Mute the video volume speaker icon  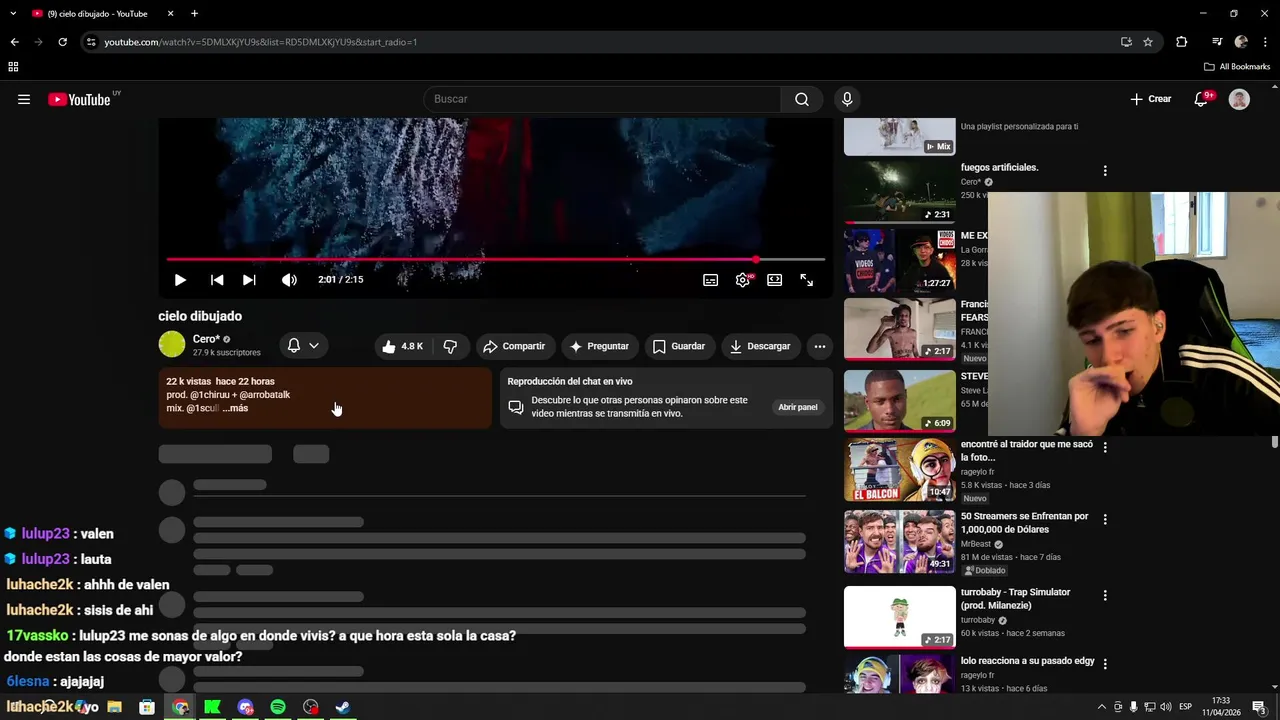(x=289, y=280)
